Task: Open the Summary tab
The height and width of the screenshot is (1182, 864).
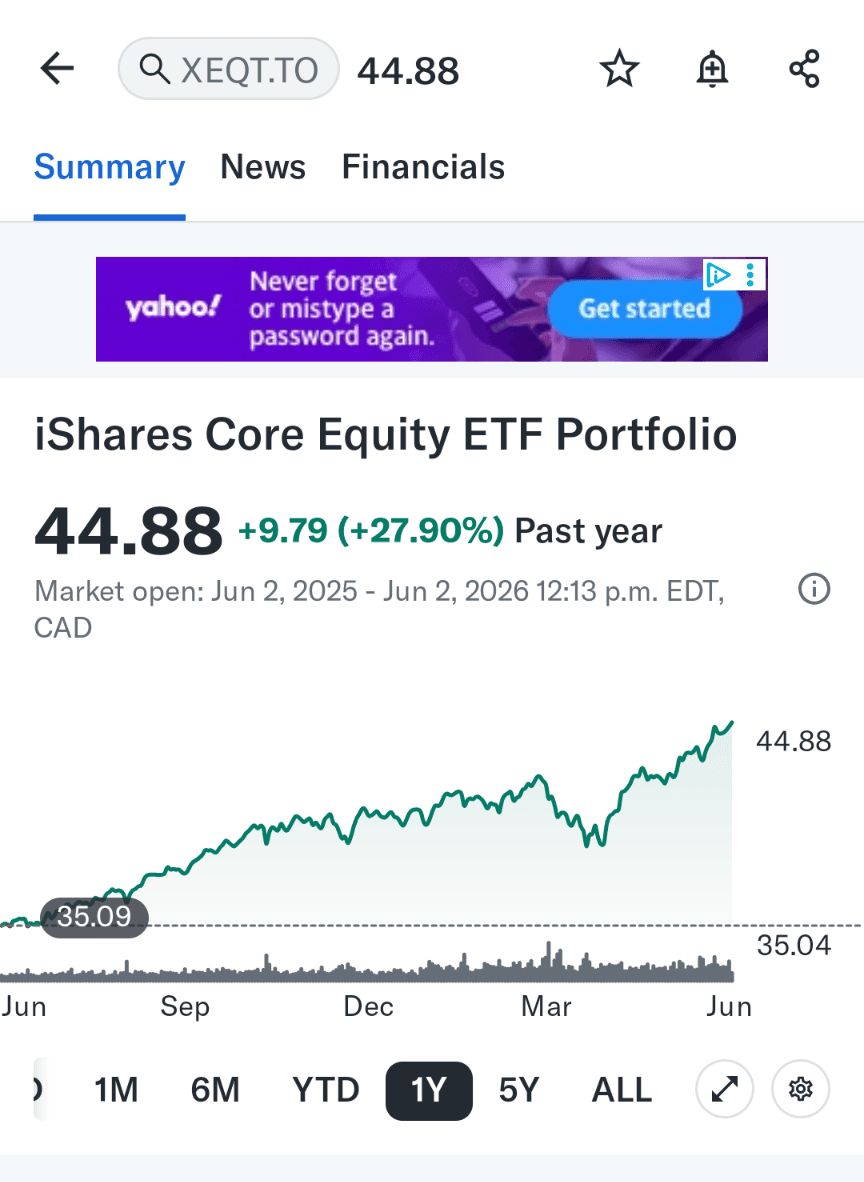Action: [109, 167]
